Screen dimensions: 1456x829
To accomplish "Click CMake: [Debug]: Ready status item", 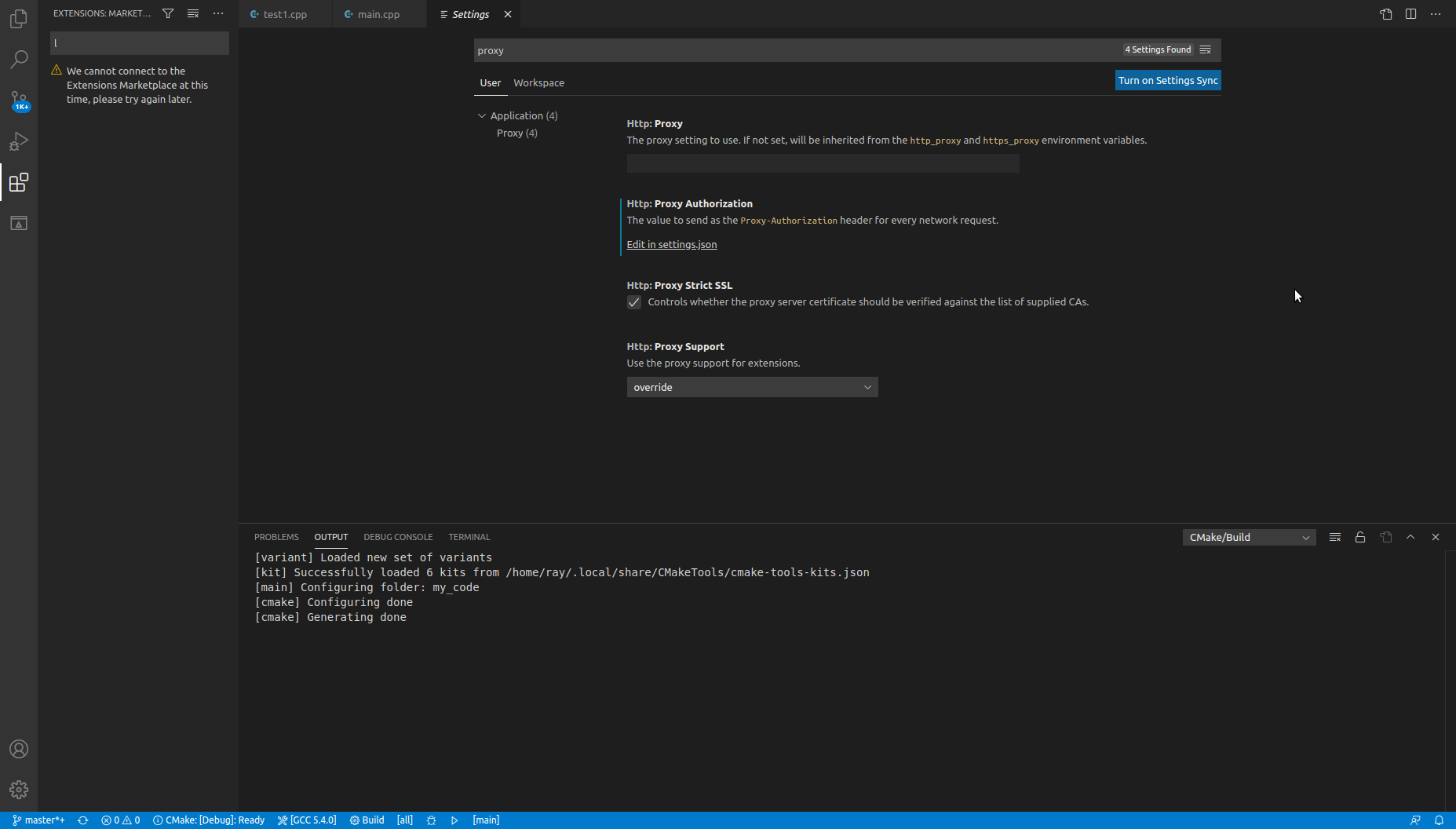I will tap(209, 820).
